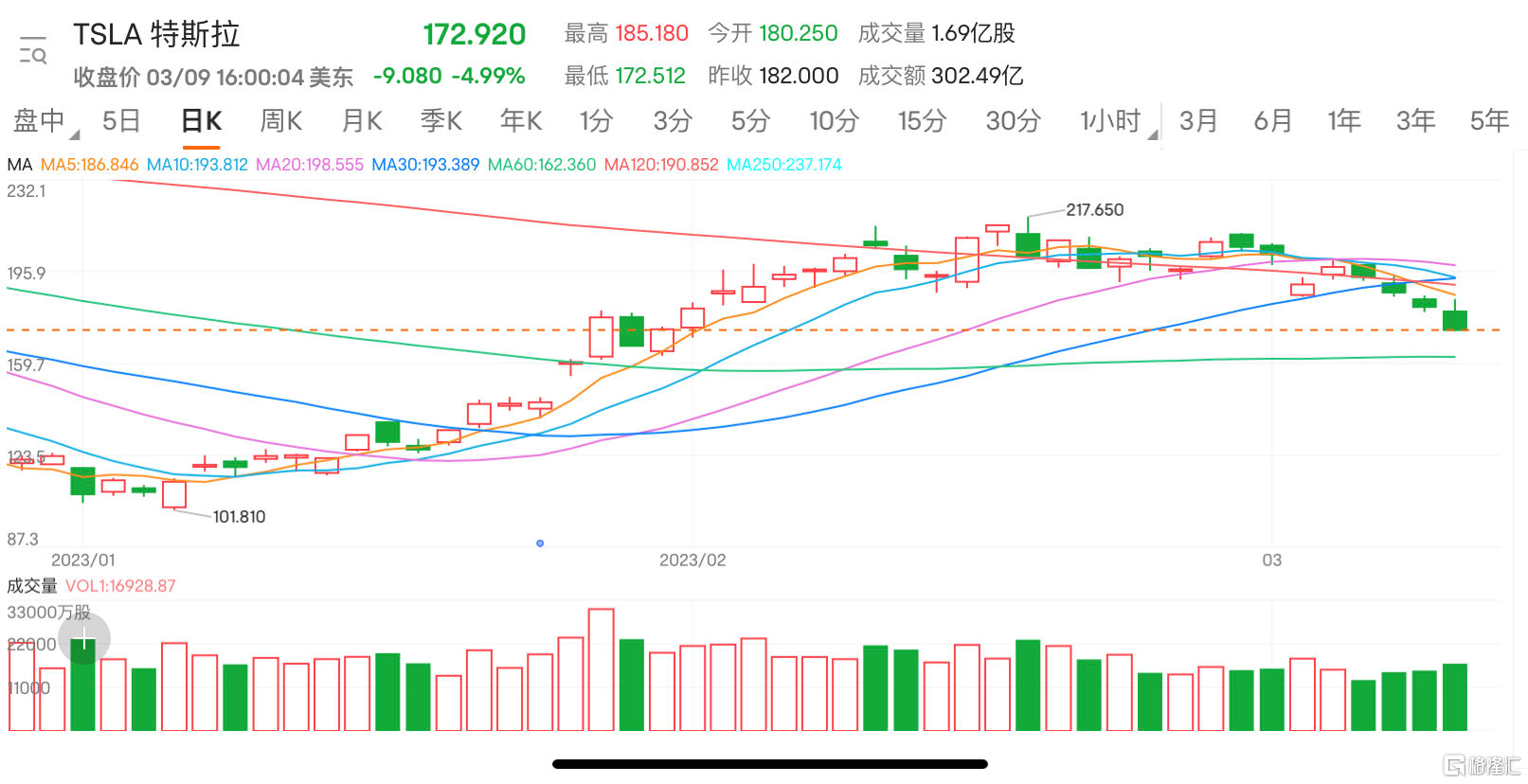Show the 6月 range
The image size is (1528, 784).
tap(1273, 121)
